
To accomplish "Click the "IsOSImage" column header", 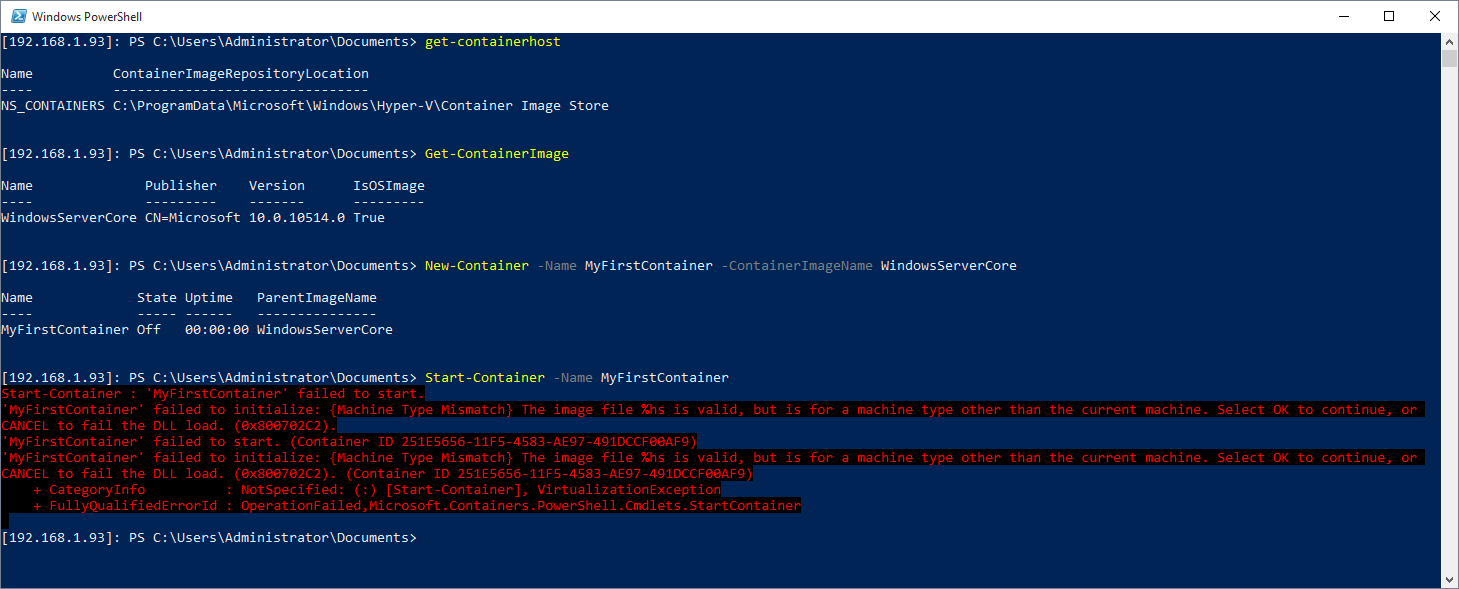I will click(389, 186).
